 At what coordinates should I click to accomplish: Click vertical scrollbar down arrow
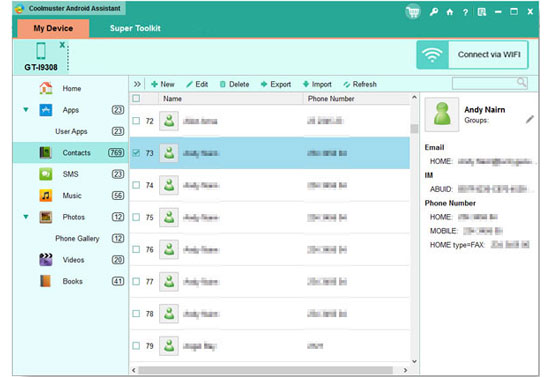click(414, 361)
